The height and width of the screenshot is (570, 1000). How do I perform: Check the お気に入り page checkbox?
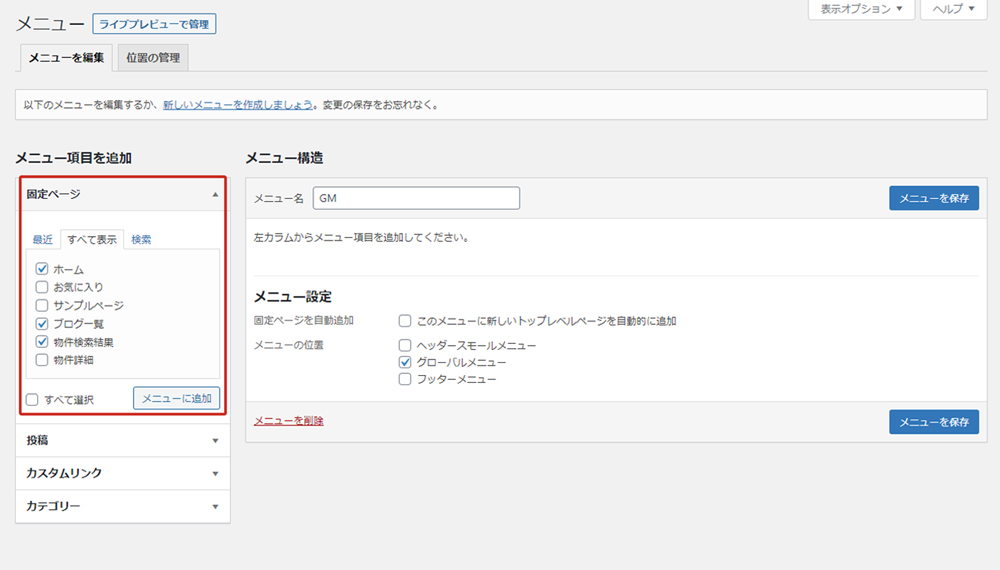(x=42, y=287)
